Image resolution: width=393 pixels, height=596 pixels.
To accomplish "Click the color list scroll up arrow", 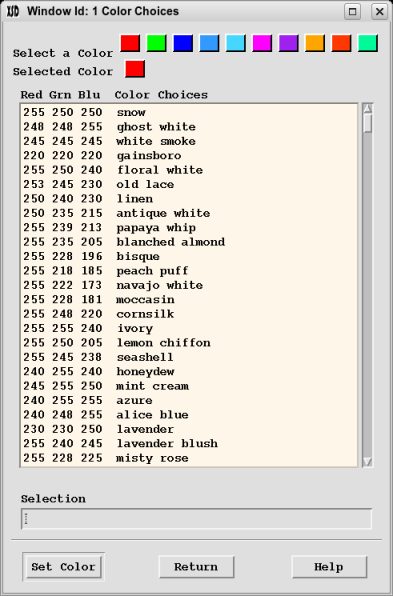I will 368,109.
